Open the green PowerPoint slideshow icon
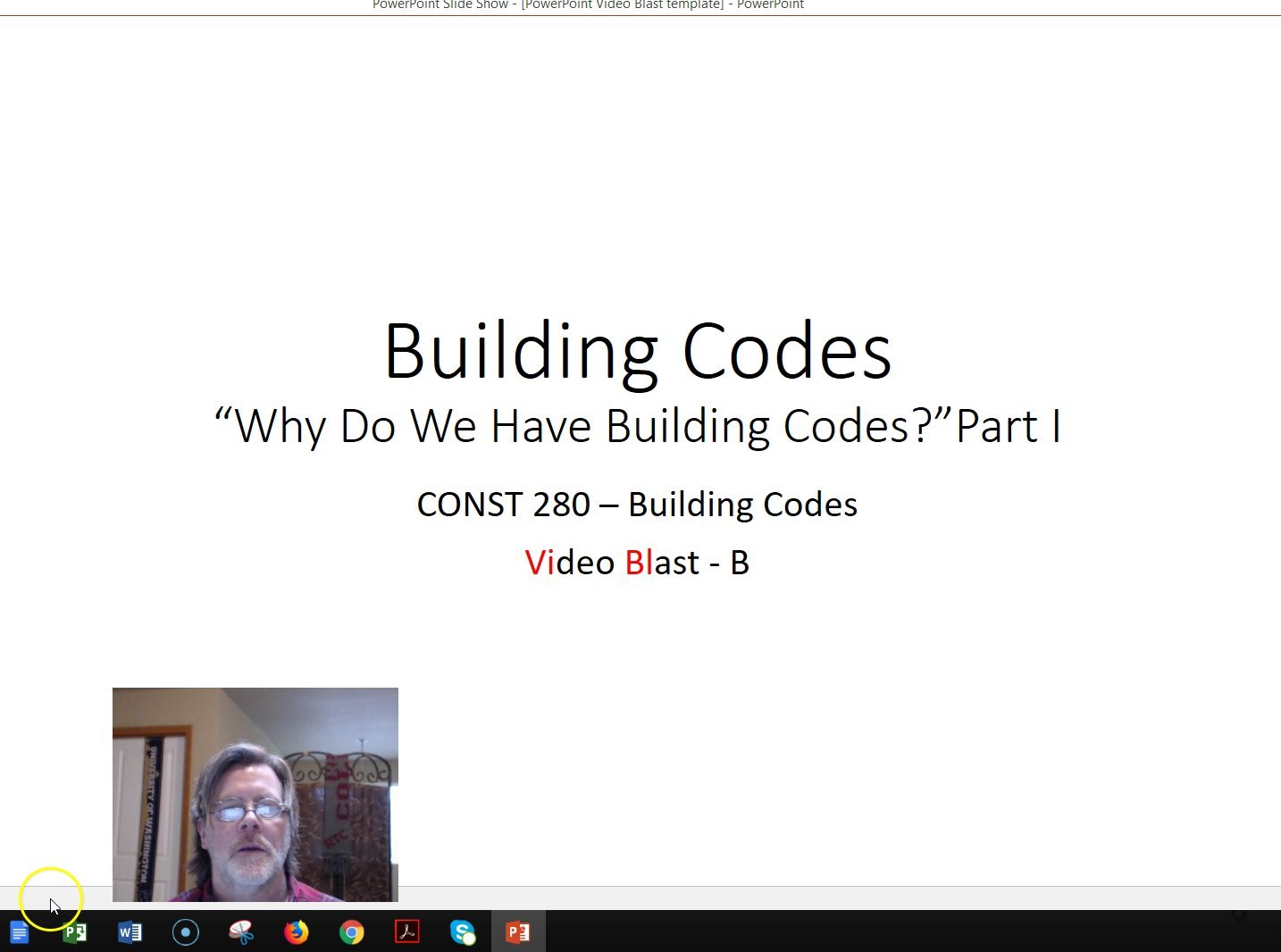Viewport: 1281px width, 952px height. tap(75, 931)
